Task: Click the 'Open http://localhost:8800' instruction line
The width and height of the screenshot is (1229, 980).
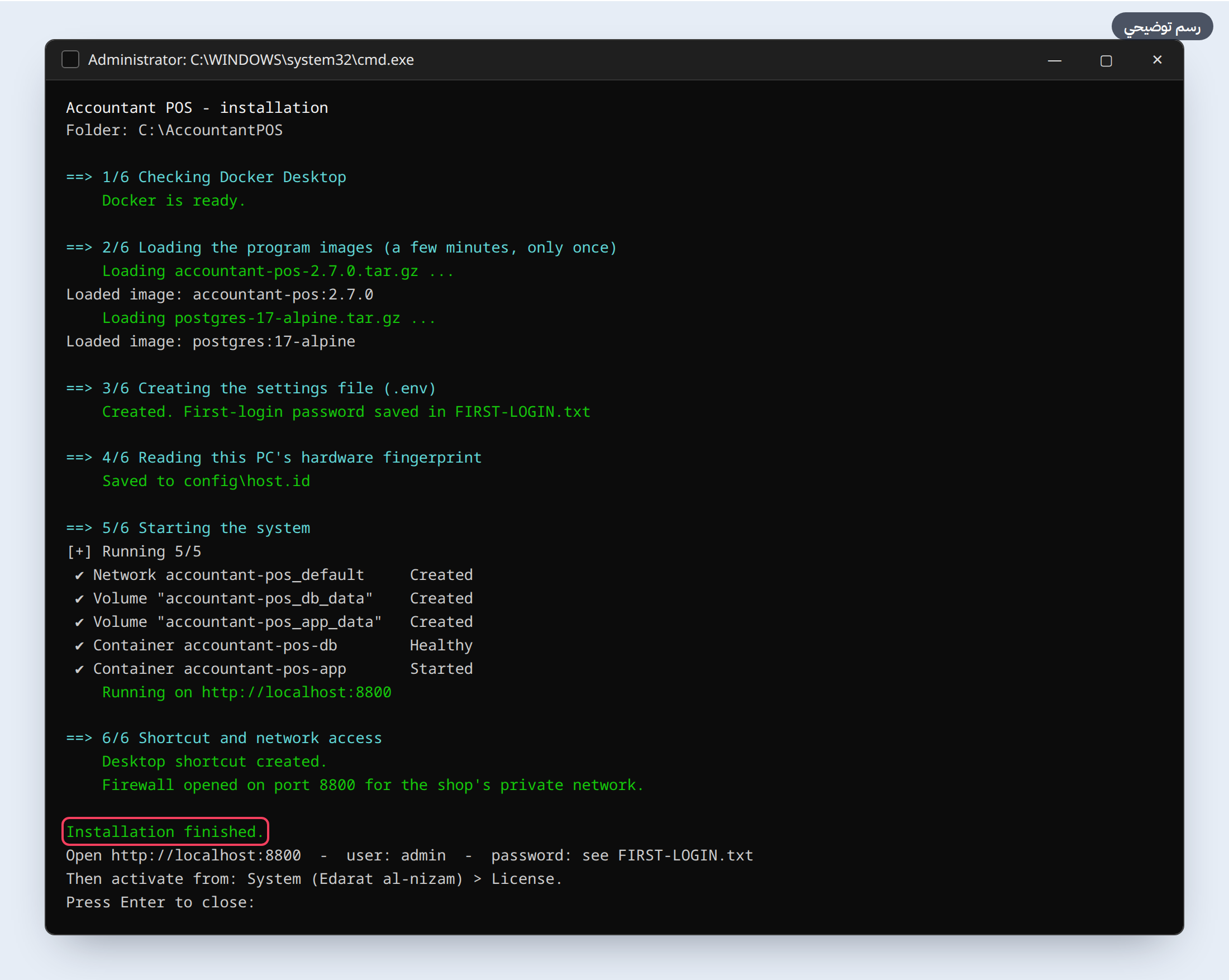Action: [410, 855]
